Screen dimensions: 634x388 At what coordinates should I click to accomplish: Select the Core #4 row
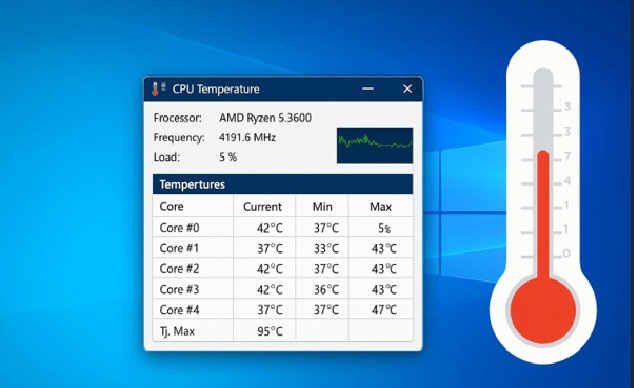[283, 310]
